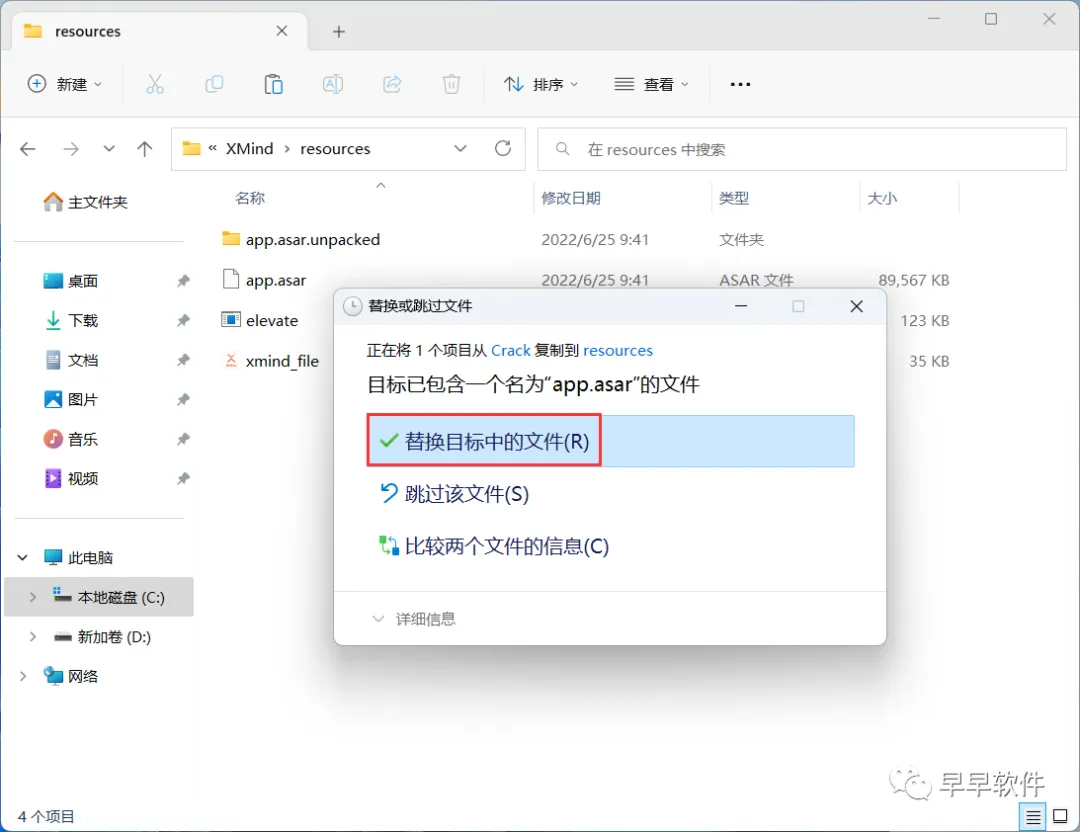Unpin 视频 using its pin icon

(x=183, y=479)
